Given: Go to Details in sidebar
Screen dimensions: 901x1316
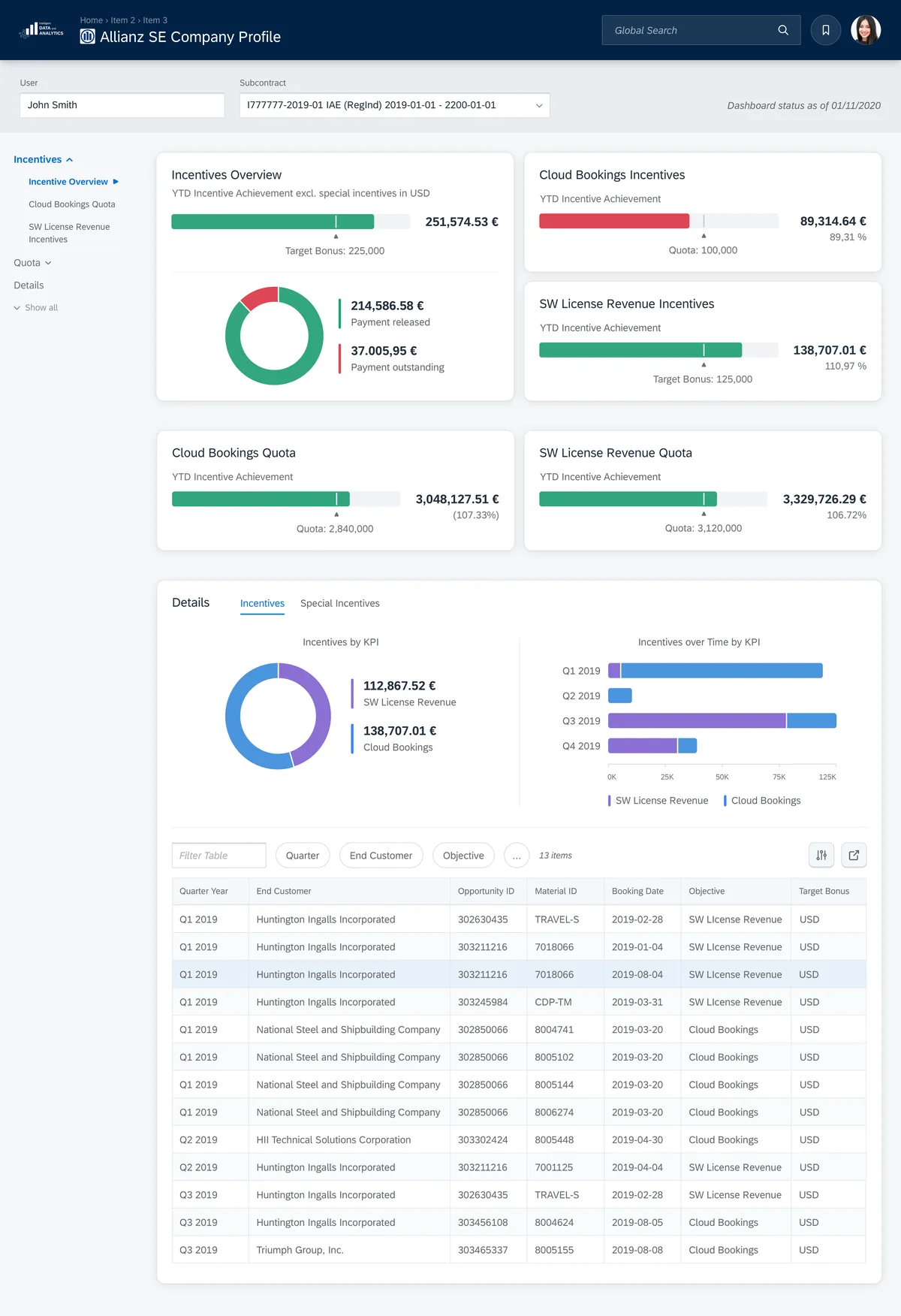Looking at the screenshot, I should click(29, 285).
